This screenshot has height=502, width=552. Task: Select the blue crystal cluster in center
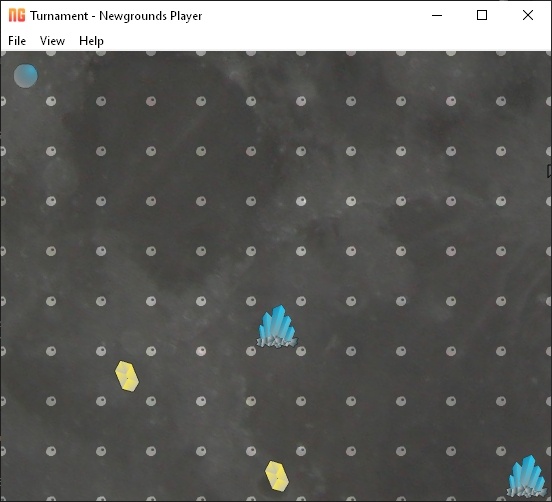pos(277,327)
